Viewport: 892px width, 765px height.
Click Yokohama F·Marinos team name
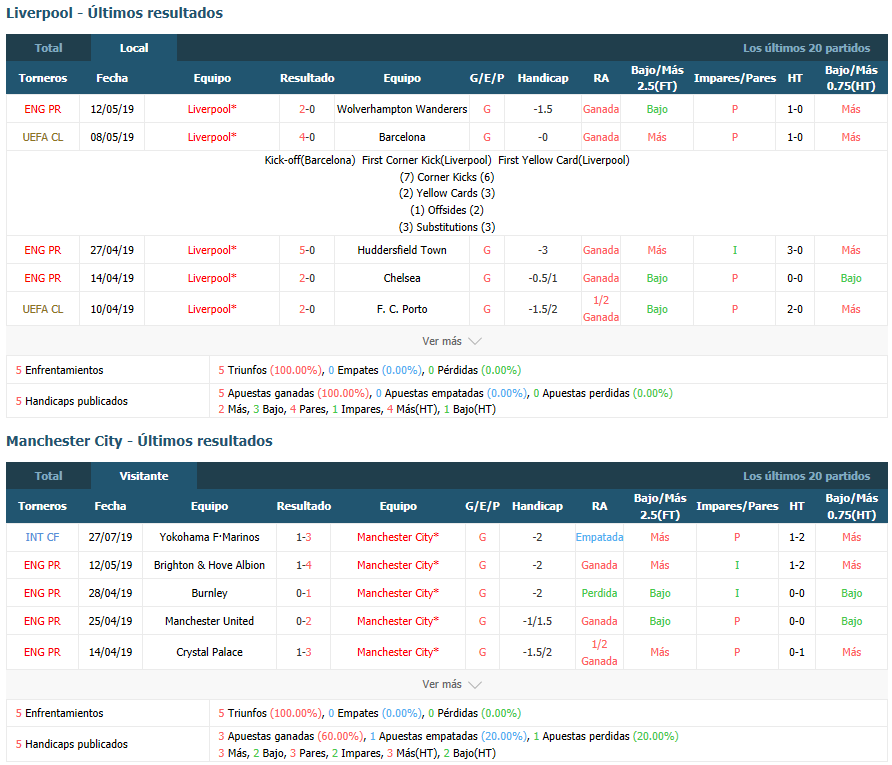pyautogui.click(x=209, y=537)
